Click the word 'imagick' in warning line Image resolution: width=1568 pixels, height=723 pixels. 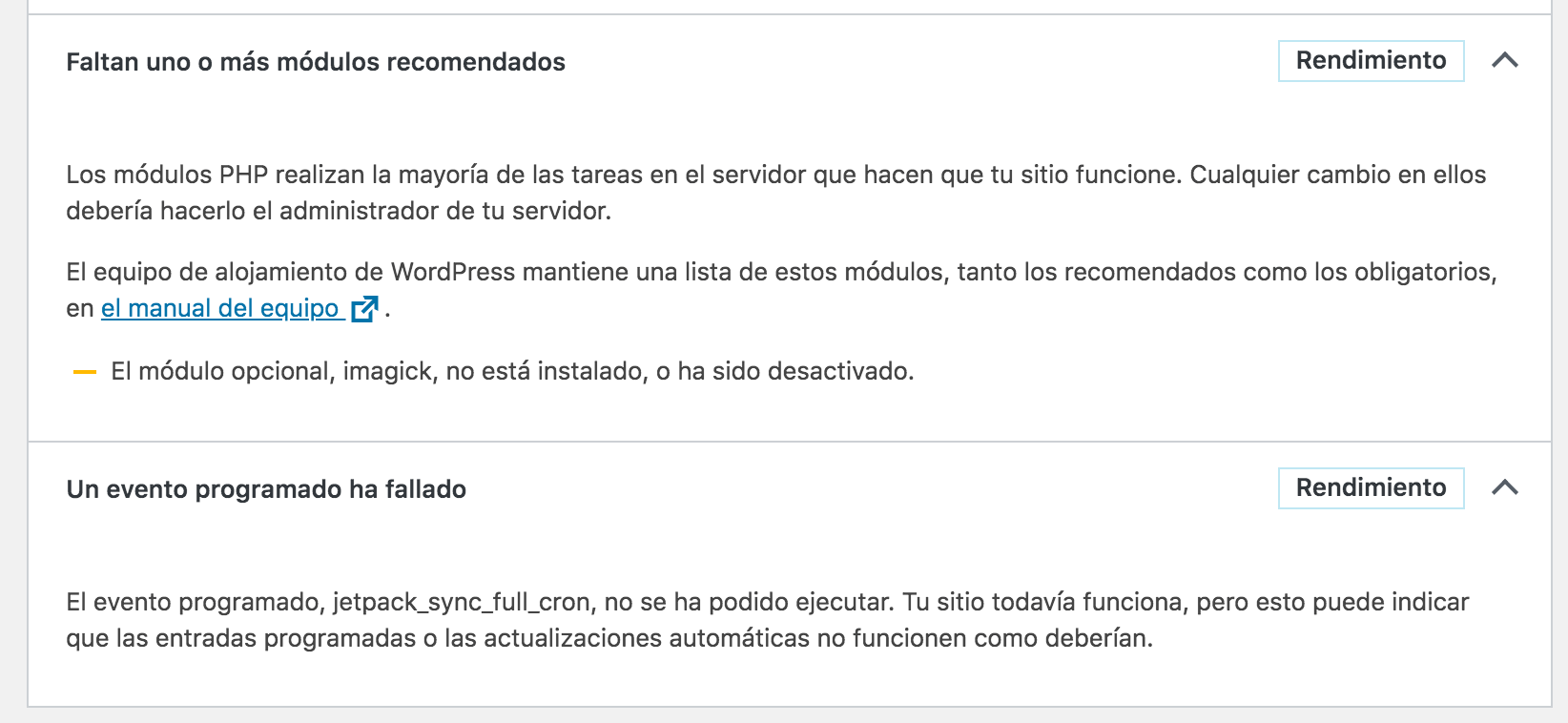click(387, 371)
